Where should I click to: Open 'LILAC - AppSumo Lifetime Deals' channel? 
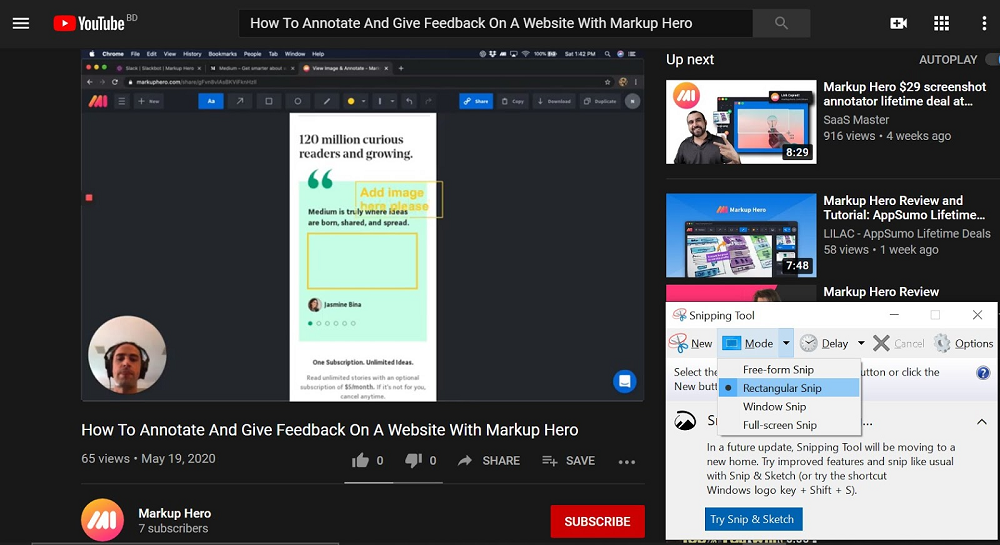pos(907,234)
